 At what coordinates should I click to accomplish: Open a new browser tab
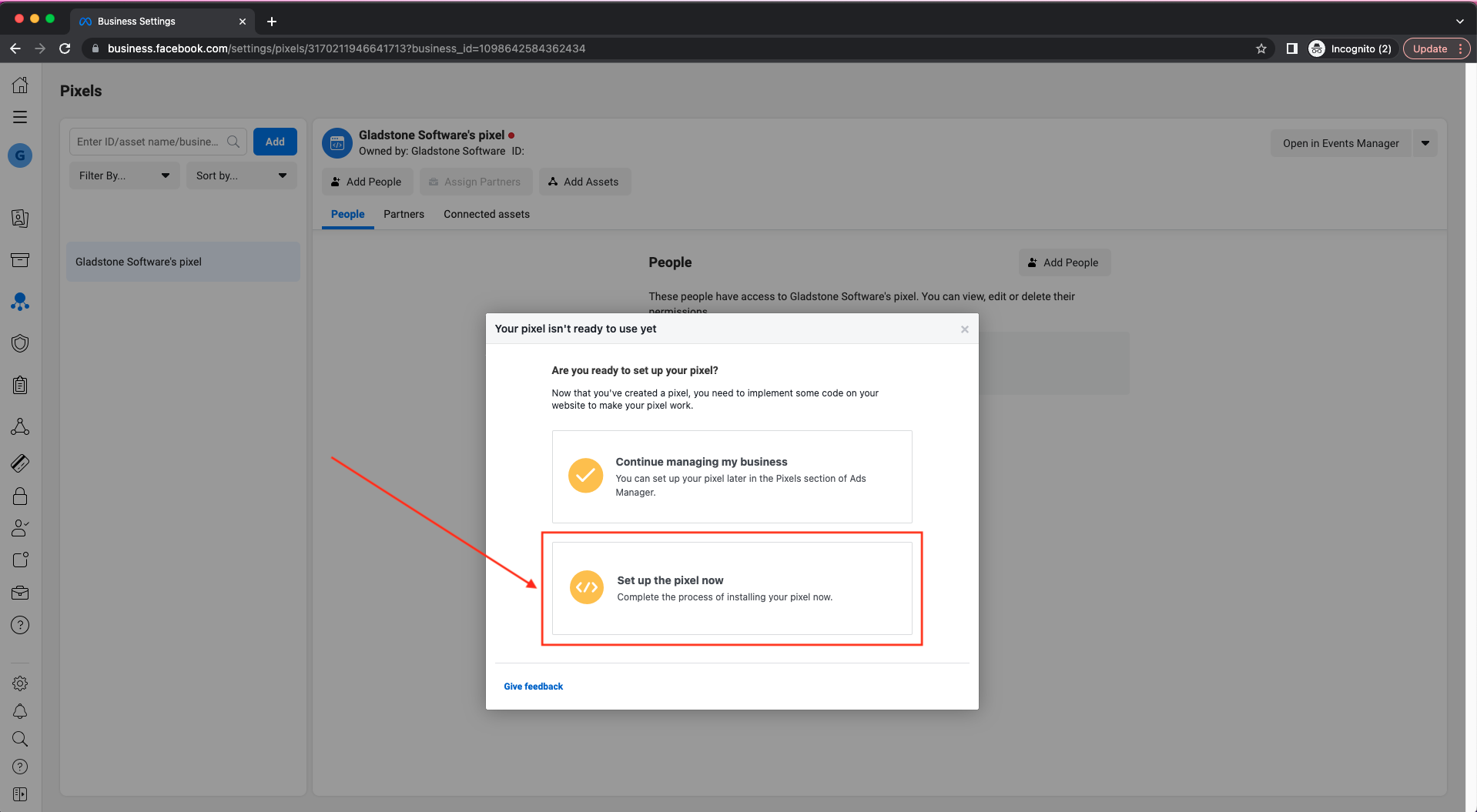pyautogui.click(x=271, y=22)
